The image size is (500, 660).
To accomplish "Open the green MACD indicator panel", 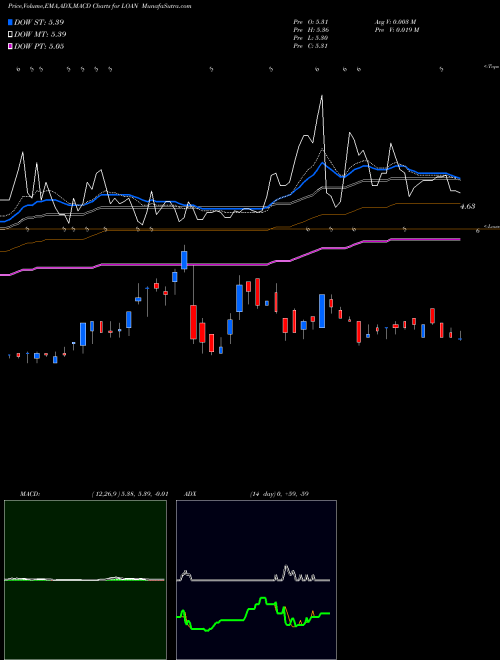I will (85, 580).
